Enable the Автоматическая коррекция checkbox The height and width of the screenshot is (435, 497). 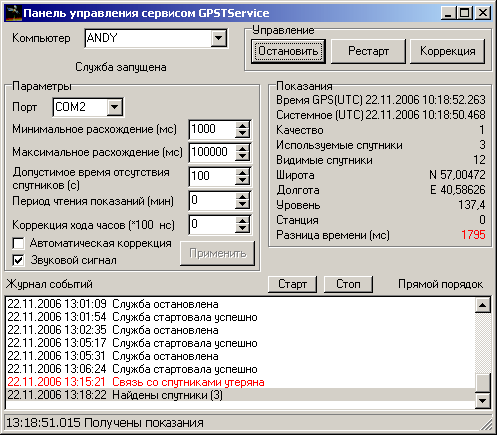pyautogui.click(x=18, y=243)
